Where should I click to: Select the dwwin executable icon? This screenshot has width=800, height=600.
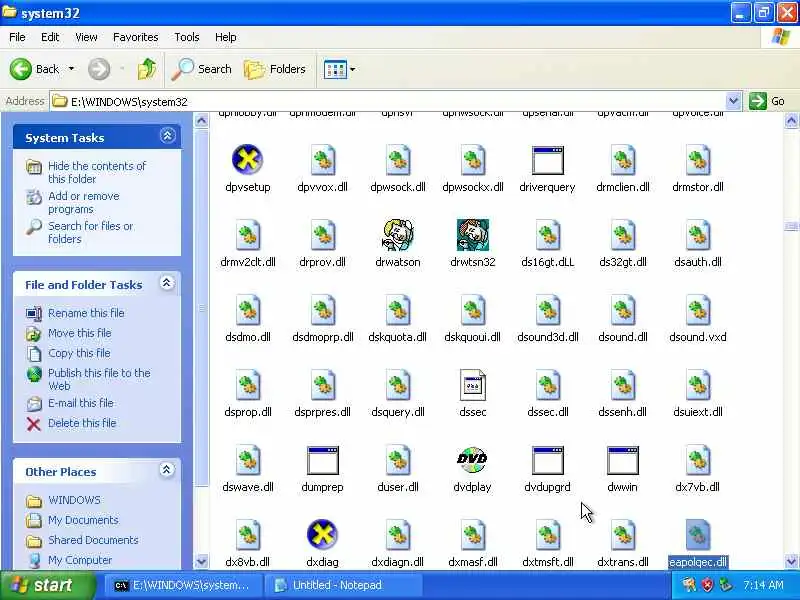622,460
